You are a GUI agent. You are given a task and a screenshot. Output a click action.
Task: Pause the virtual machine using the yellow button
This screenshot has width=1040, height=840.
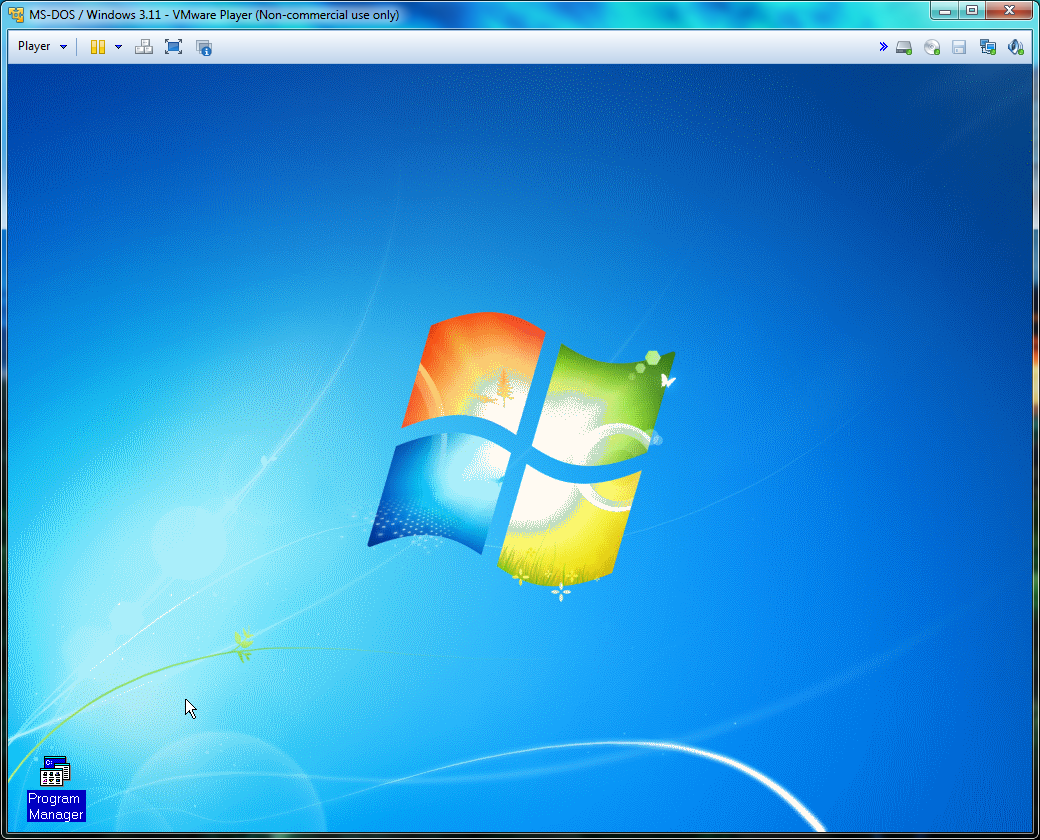[98, 47]
